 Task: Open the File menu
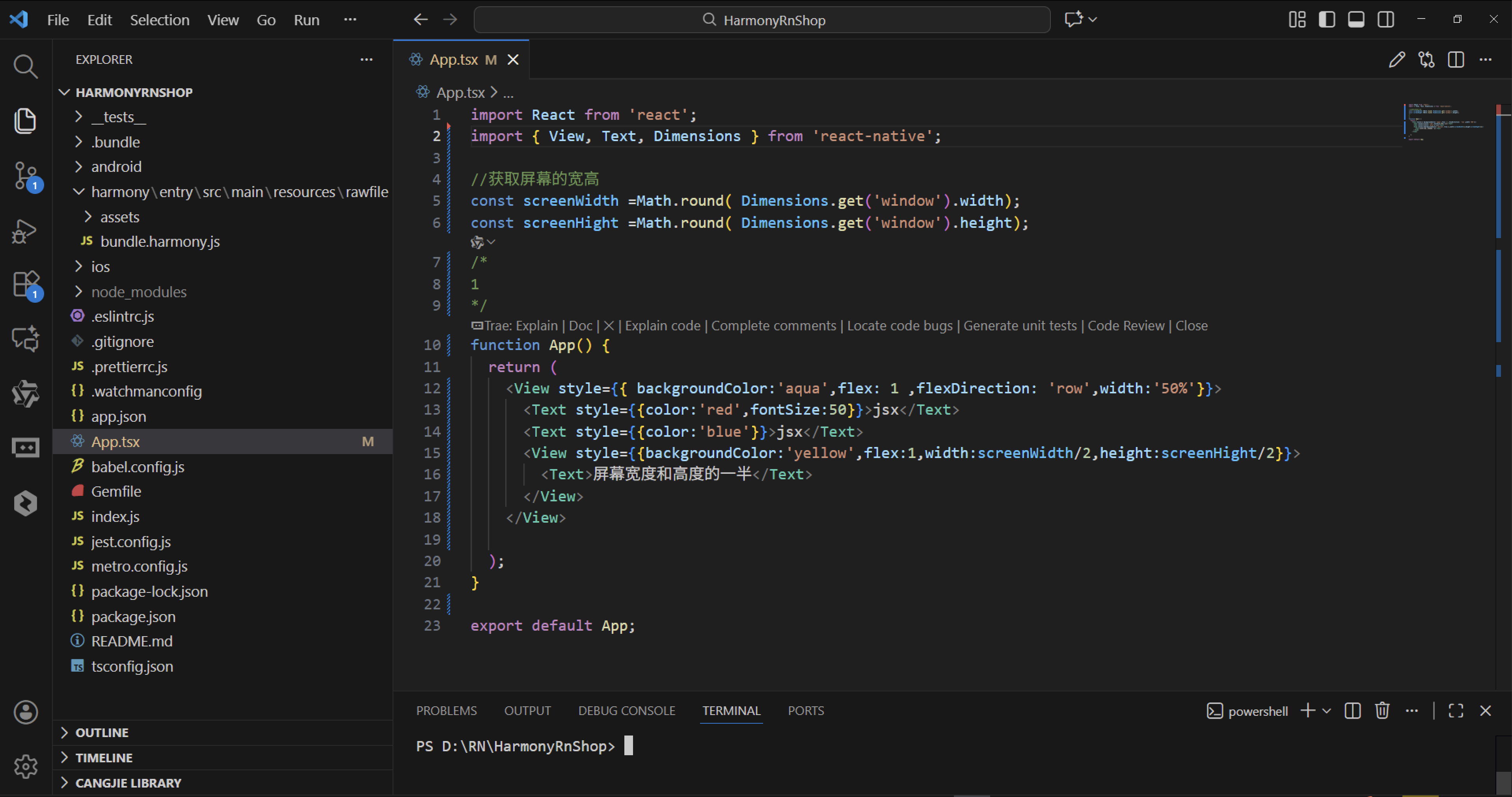58,19
